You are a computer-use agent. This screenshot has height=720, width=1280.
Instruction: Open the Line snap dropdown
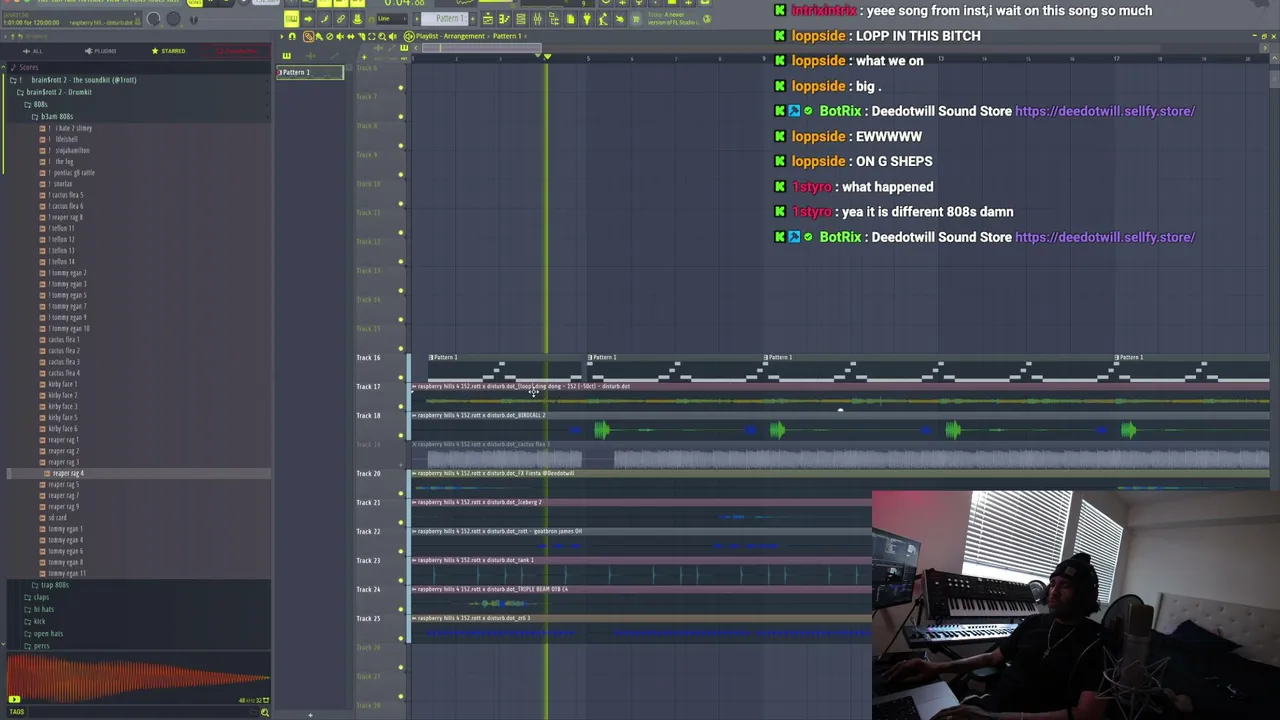click(392, 18)
